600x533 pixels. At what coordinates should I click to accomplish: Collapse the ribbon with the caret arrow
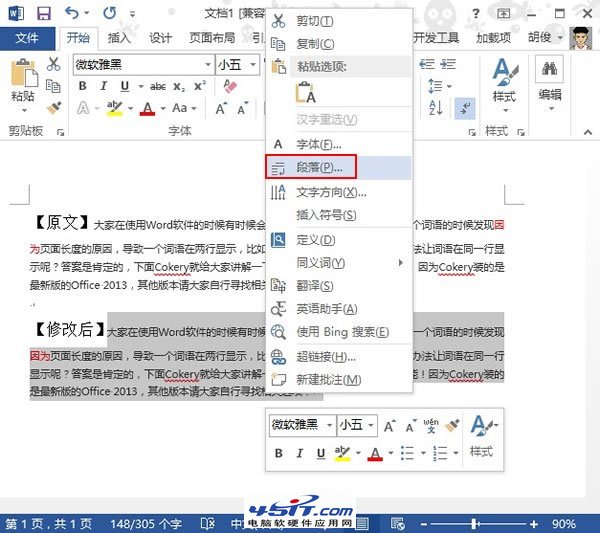click(x=588, y=132)
